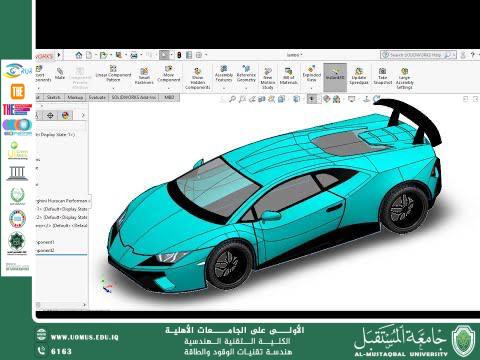Expand the Exploded View dropdown arrow

coord(312,88)
